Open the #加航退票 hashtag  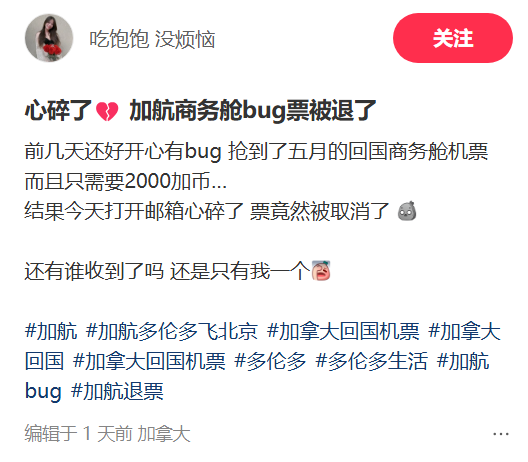(x=117, y=391)
